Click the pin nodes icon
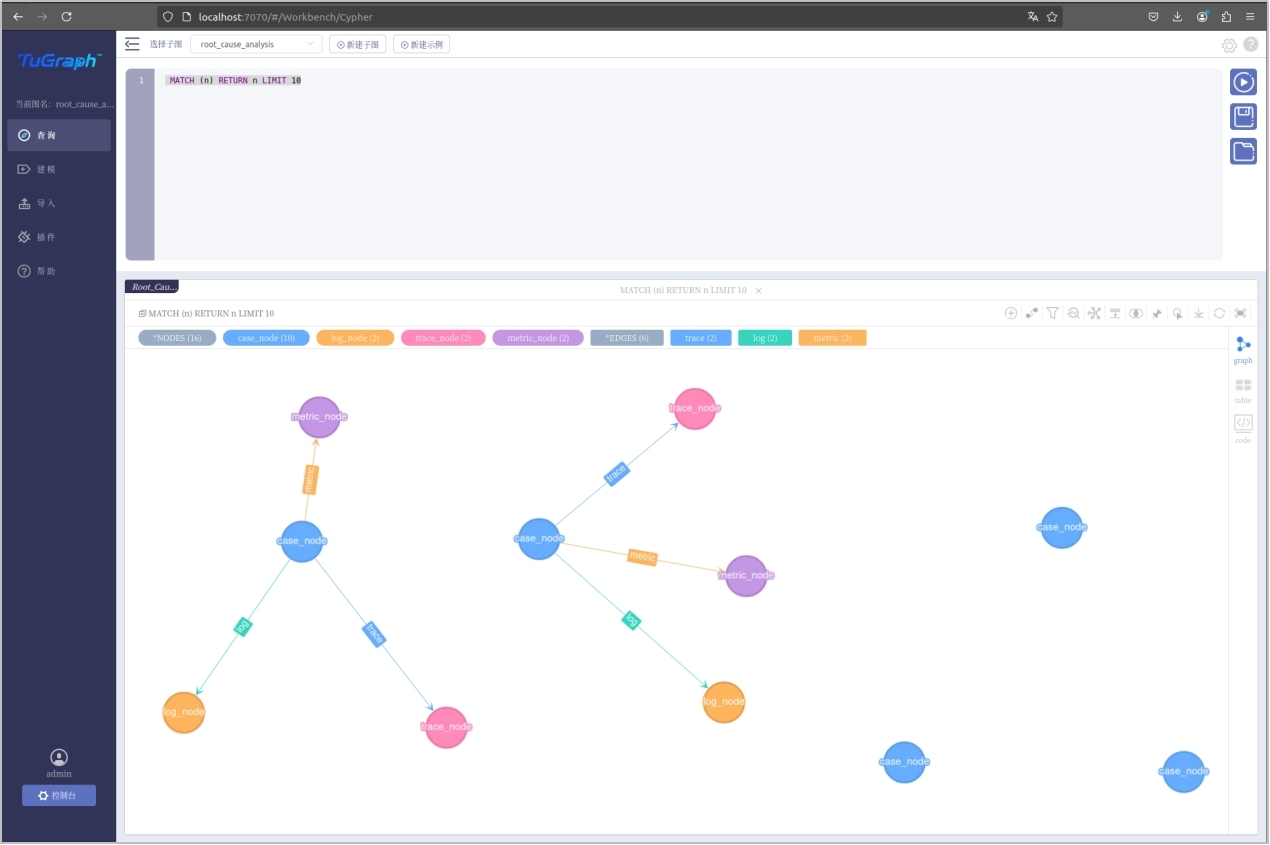 [x=1157, y=313]
